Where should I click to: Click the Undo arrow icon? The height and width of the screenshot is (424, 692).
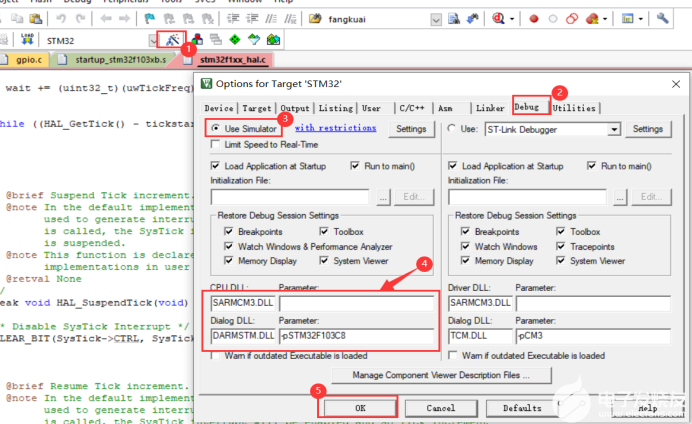point(61,19)
